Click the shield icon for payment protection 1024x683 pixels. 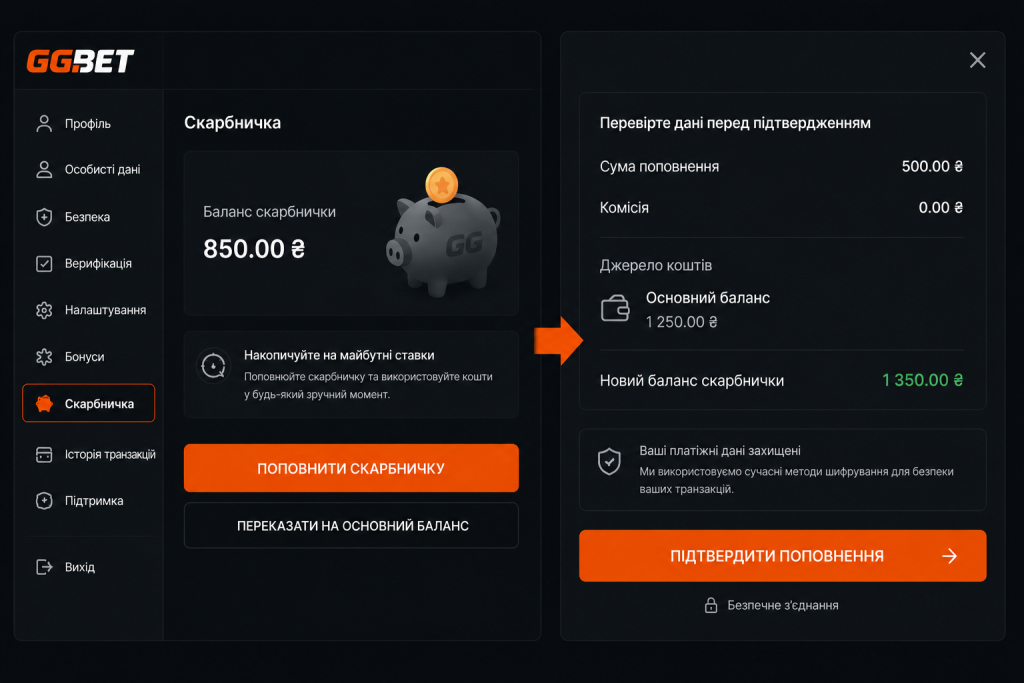[609, 462]
